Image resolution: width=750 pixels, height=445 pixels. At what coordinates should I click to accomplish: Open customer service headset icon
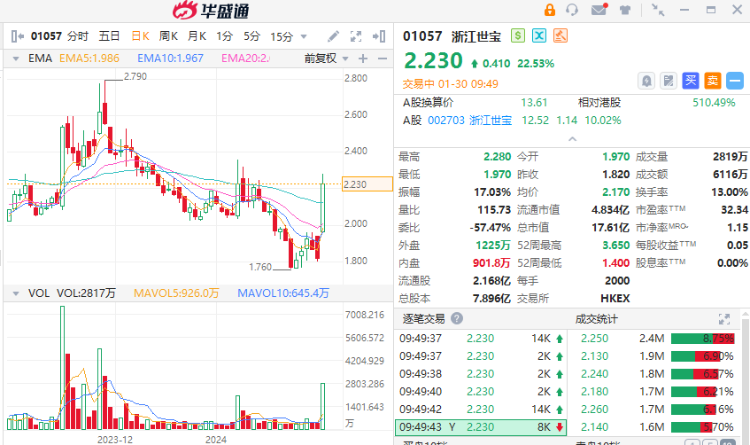pyautogui.click(x=572, y=10)
